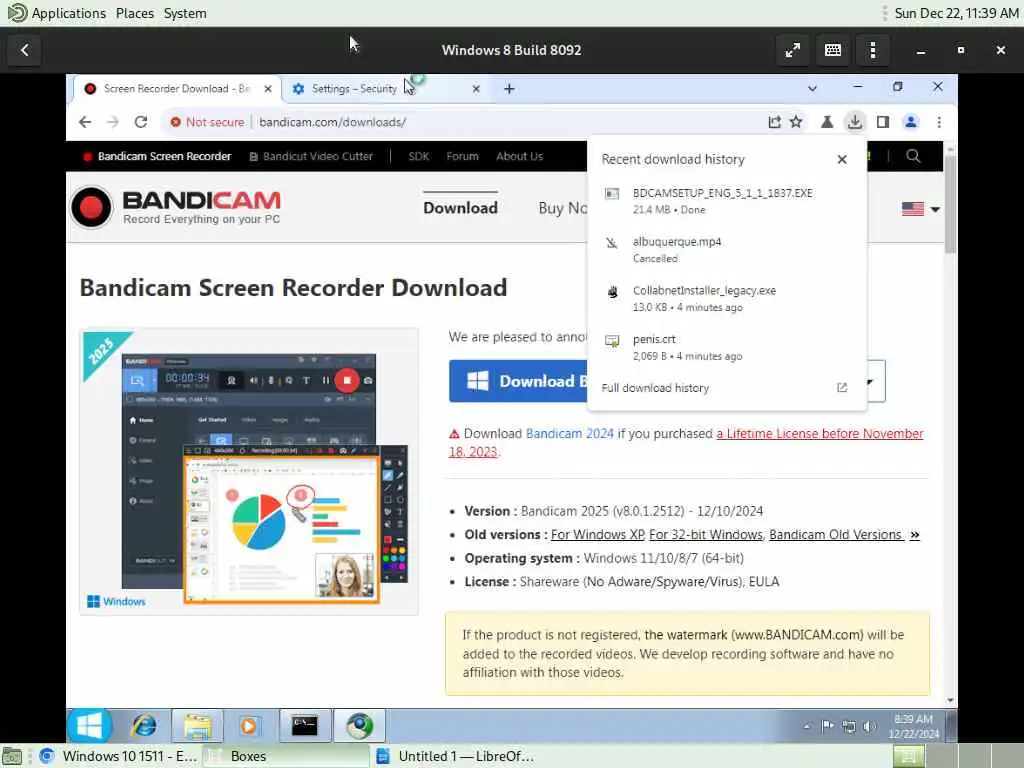This screenshot has height=768, width=1024.
Task: Open the Windows Start button
Action: 89,726
